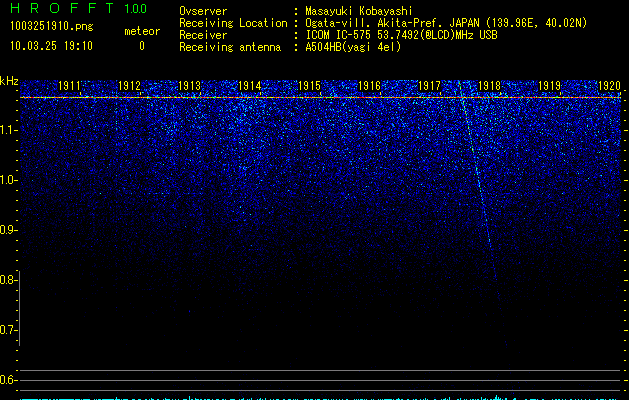
Task: Click the Receiver label
Action: 203,35
